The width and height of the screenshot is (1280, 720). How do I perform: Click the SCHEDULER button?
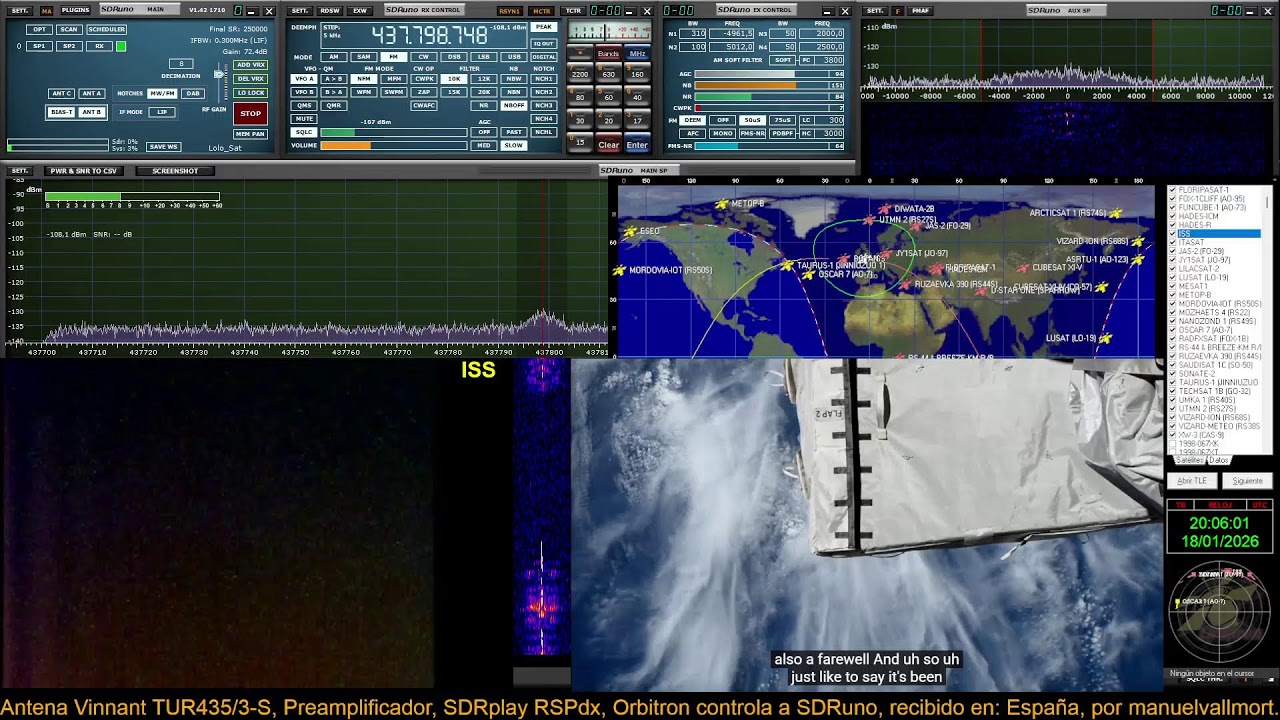106,30
